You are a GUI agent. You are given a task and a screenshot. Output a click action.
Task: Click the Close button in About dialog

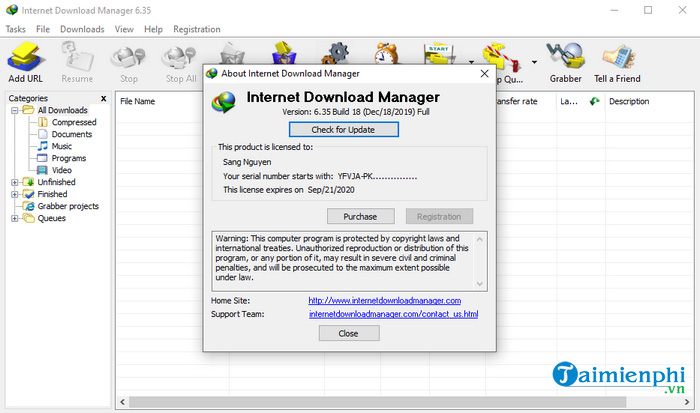tap(349, 334)
